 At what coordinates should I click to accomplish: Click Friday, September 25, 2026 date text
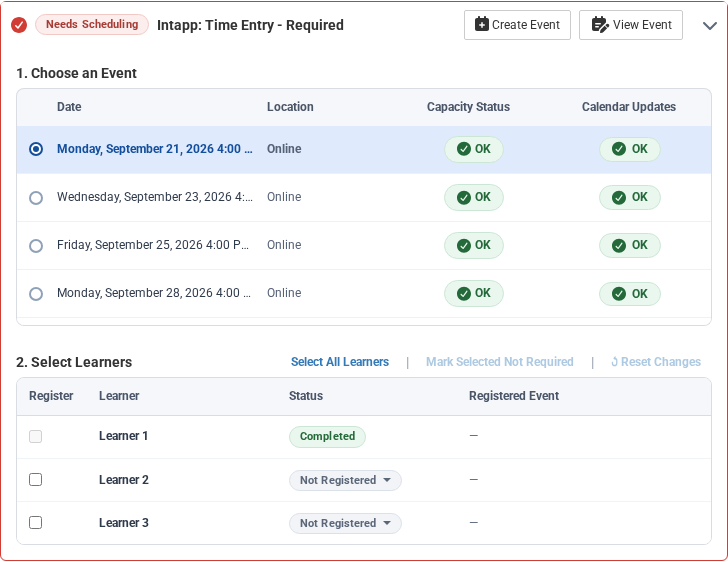click(153, 245)
